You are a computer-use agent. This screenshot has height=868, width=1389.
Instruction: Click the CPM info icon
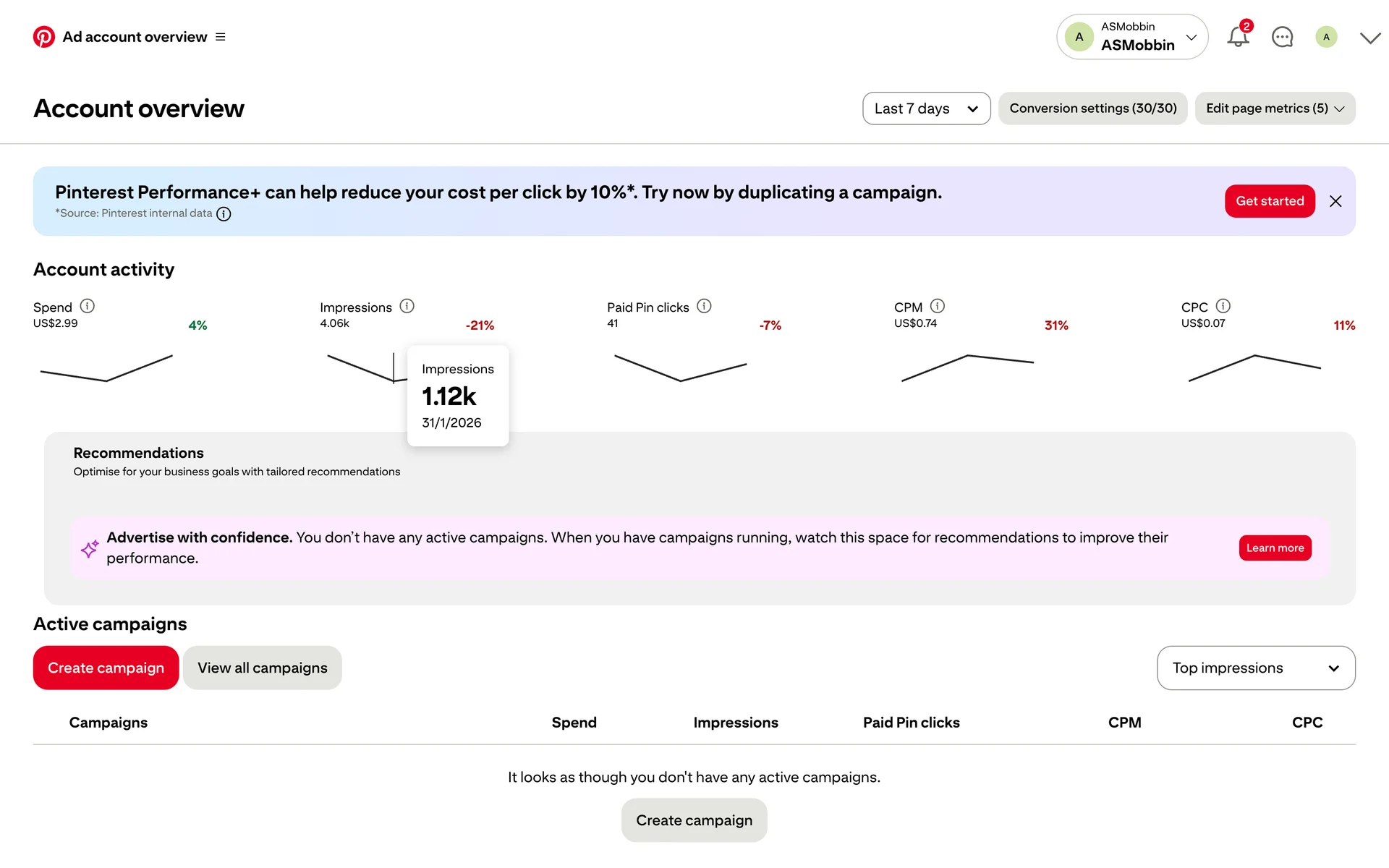coord(938,306)
